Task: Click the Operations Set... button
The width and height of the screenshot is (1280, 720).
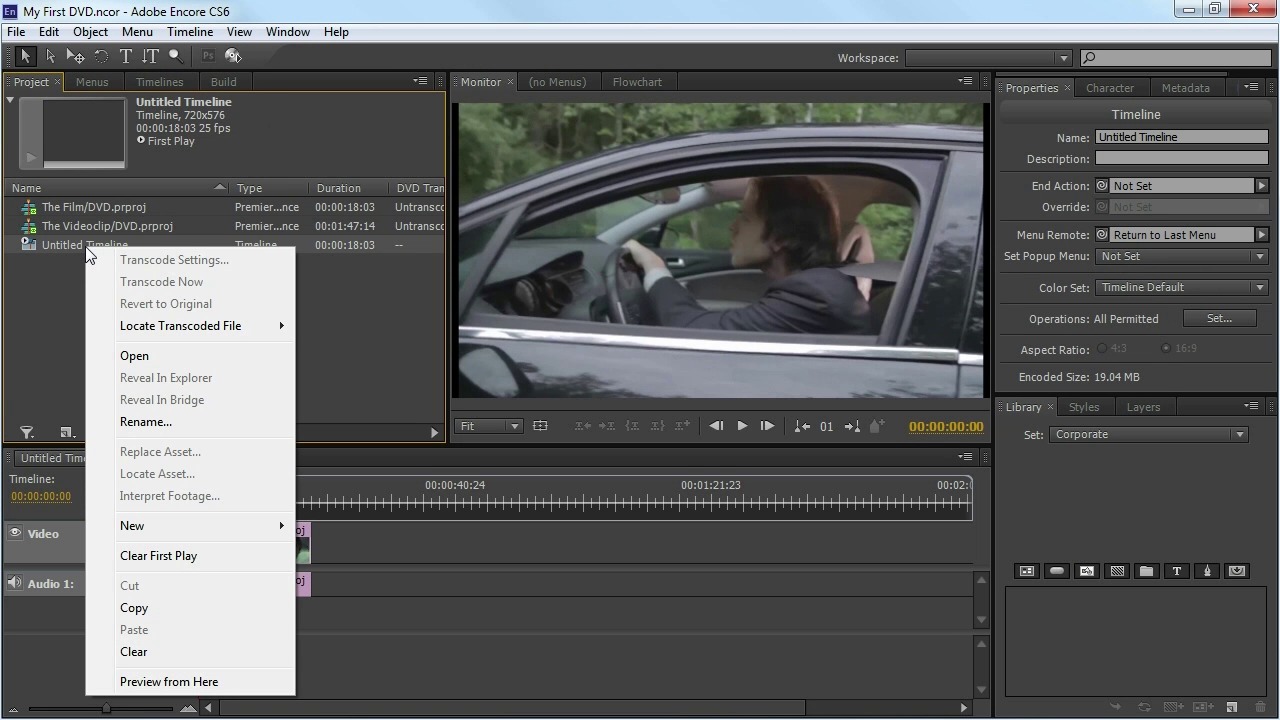Action: (x=1219, y=319)
